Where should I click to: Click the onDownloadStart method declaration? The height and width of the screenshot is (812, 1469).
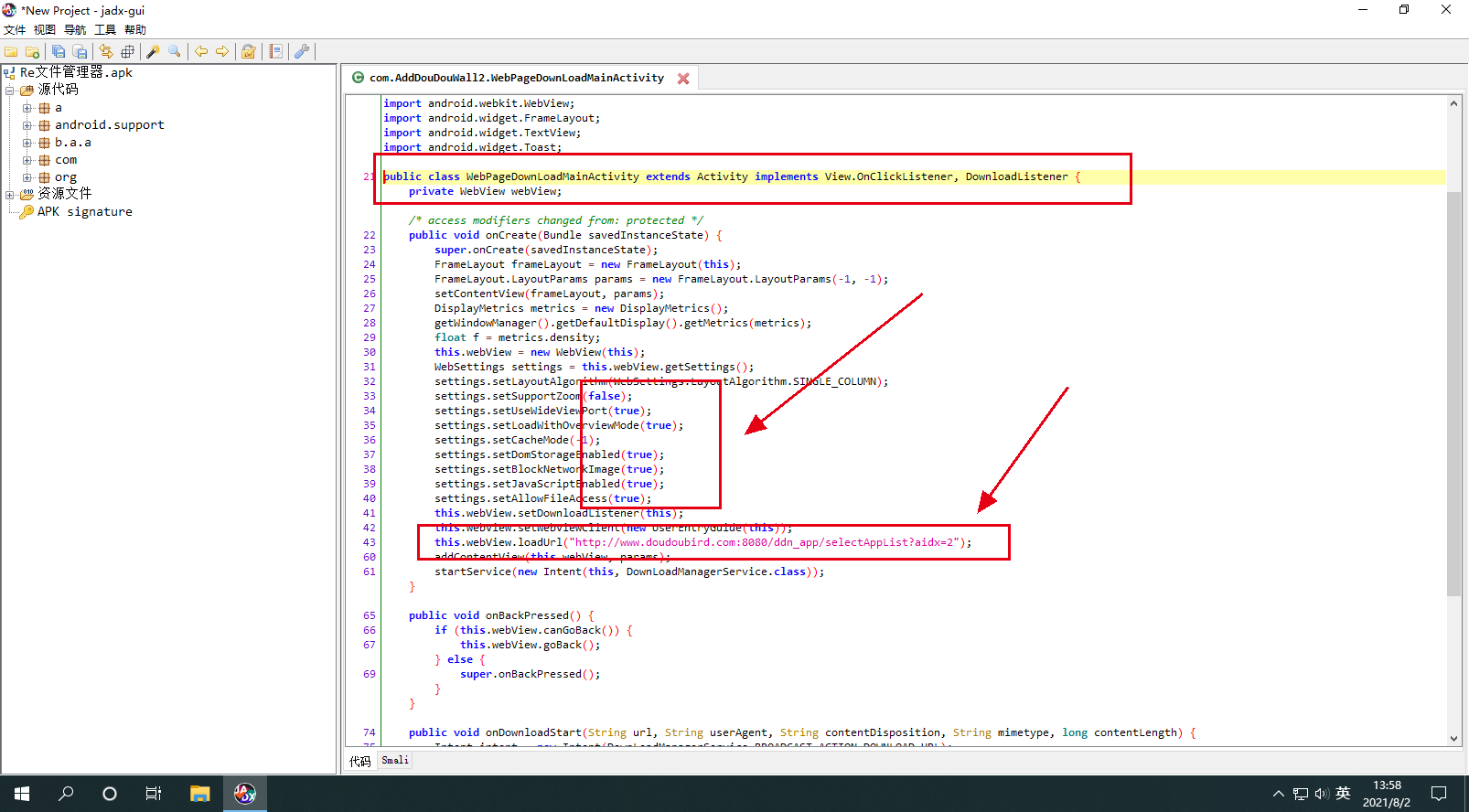pyautogui.click(x=802, y=732)
